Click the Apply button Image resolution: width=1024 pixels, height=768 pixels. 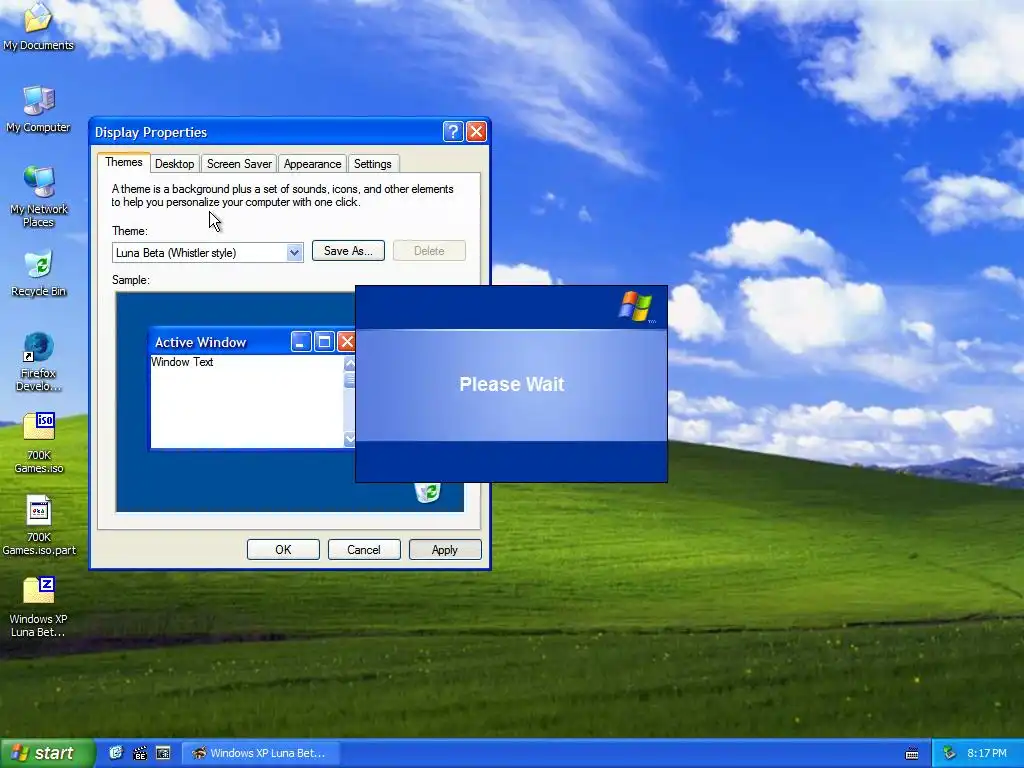click(445, 550)
